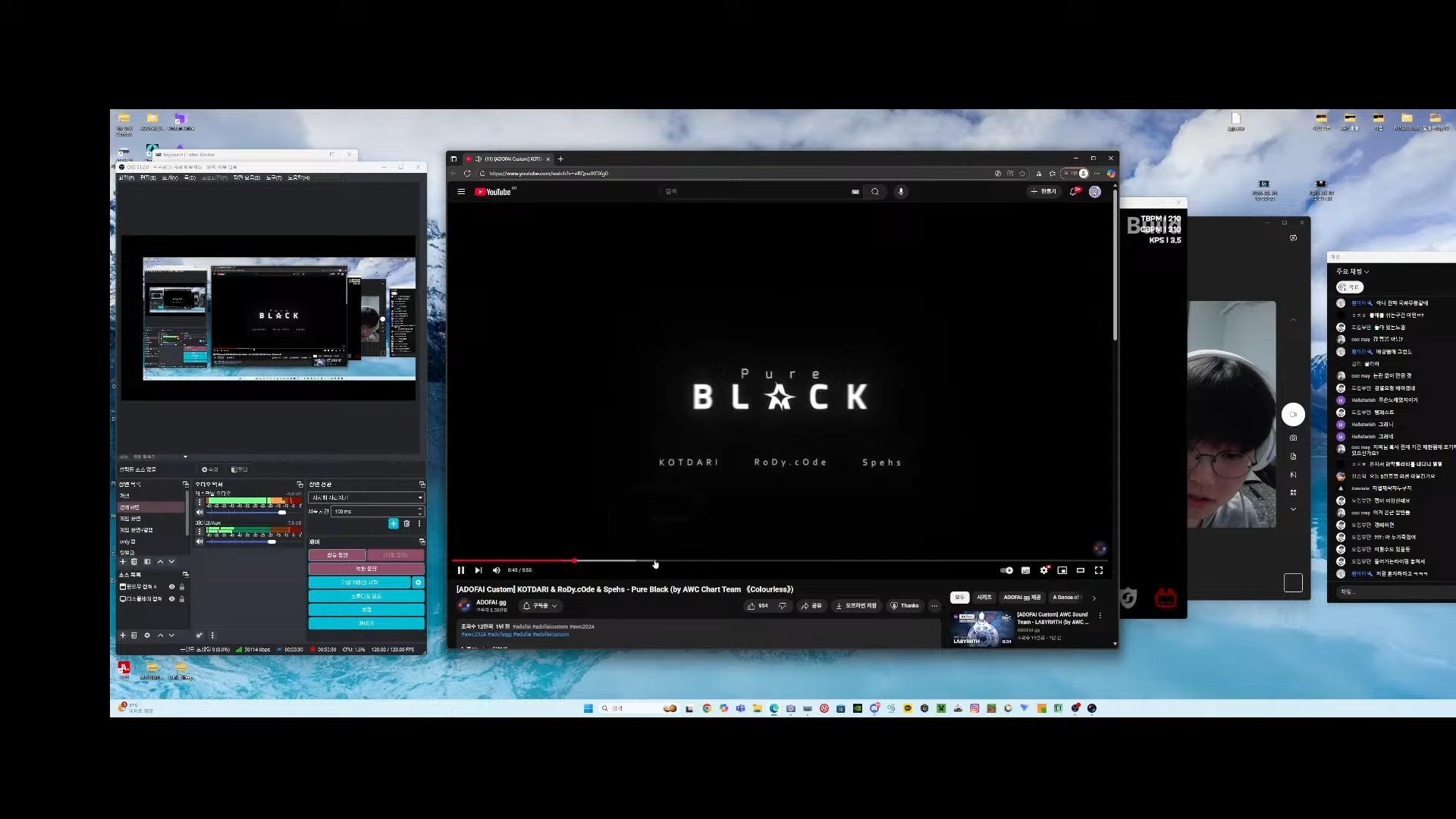Mute the YouTube player volume
1456x819 pixels.
[x=496, y=570]
